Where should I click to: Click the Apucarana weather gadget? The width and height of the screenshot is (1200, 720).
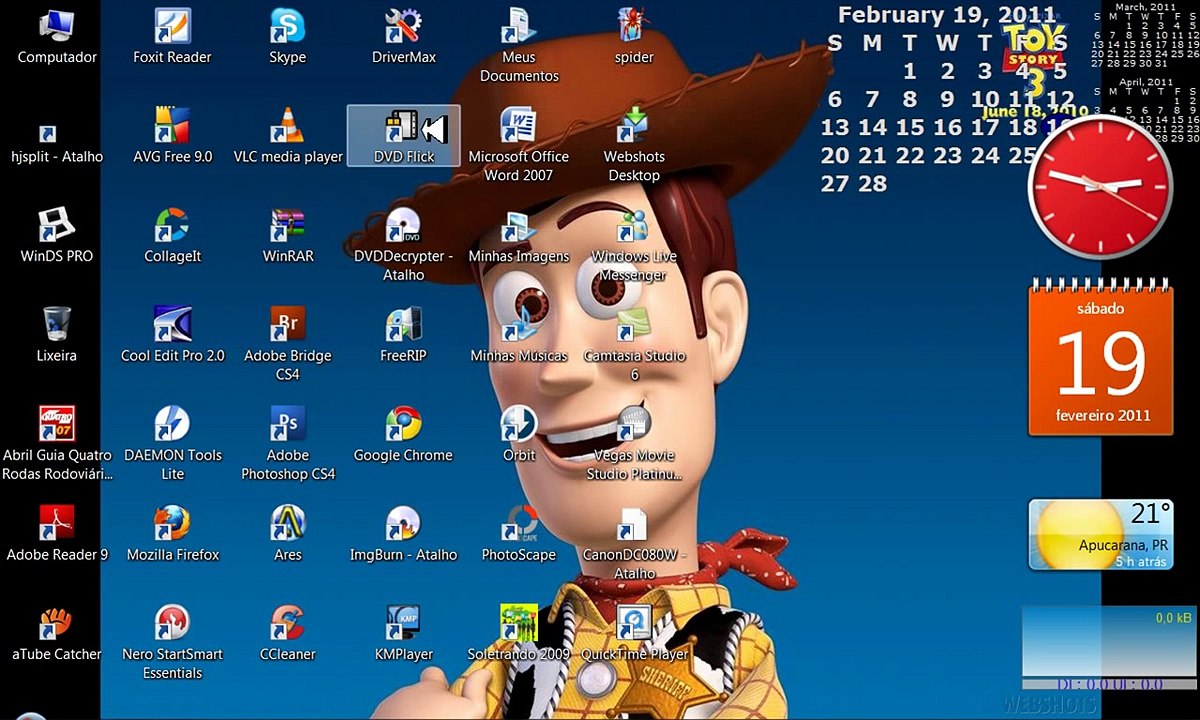pos(1101,536)
